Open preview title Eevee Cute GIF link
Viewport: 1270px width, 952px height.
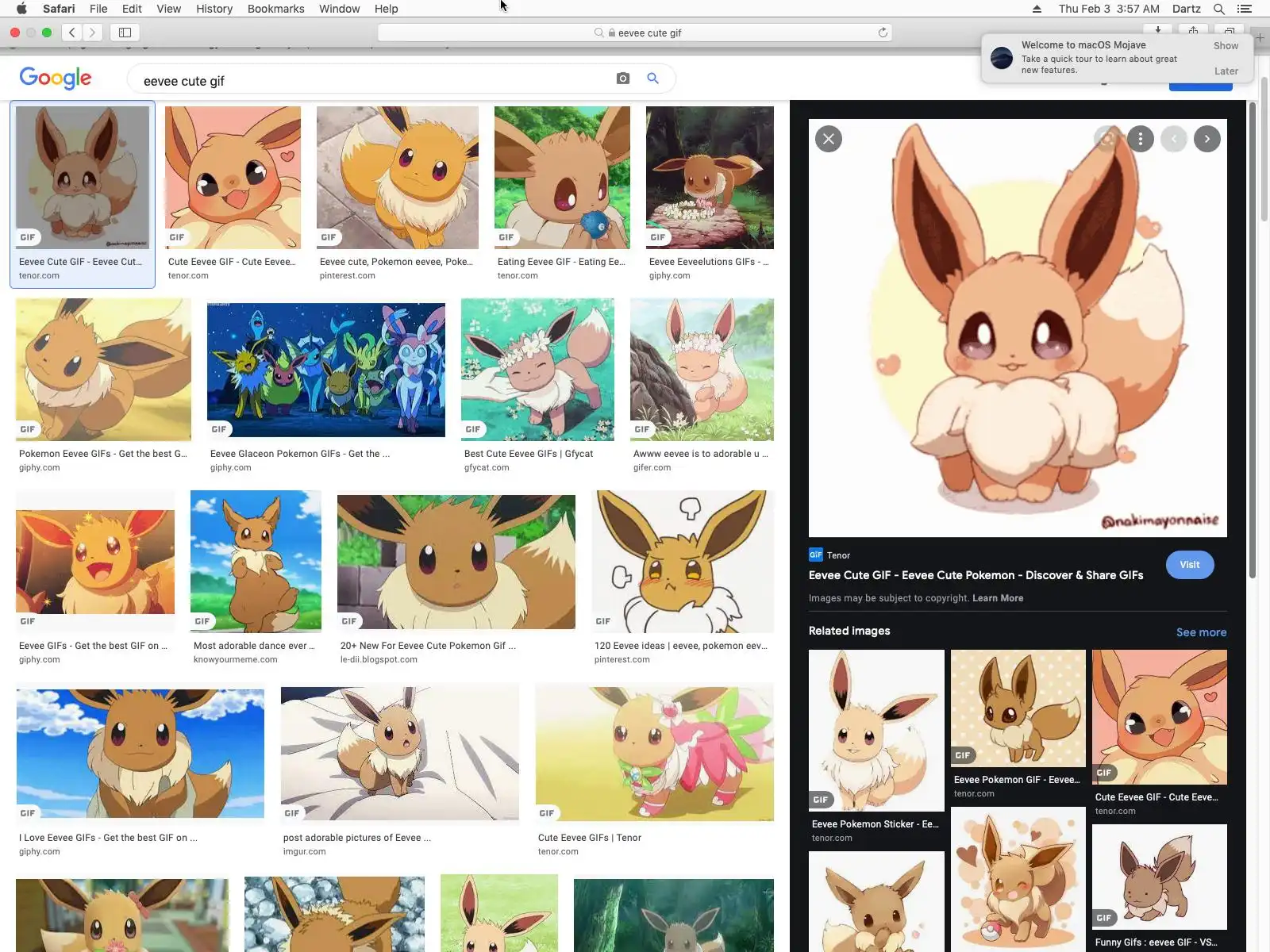click(x=976, y=575)
